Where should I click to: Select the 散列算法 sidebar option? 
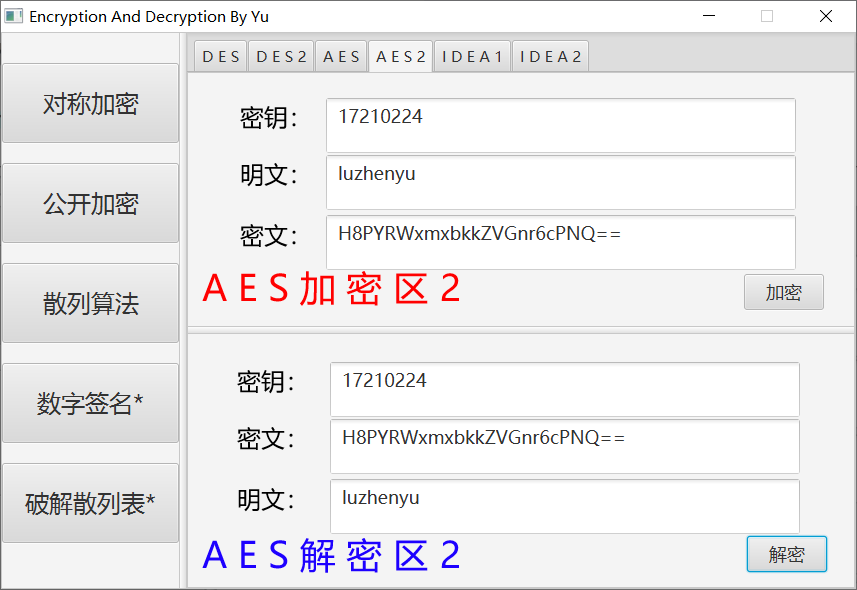tap(90, 302)
